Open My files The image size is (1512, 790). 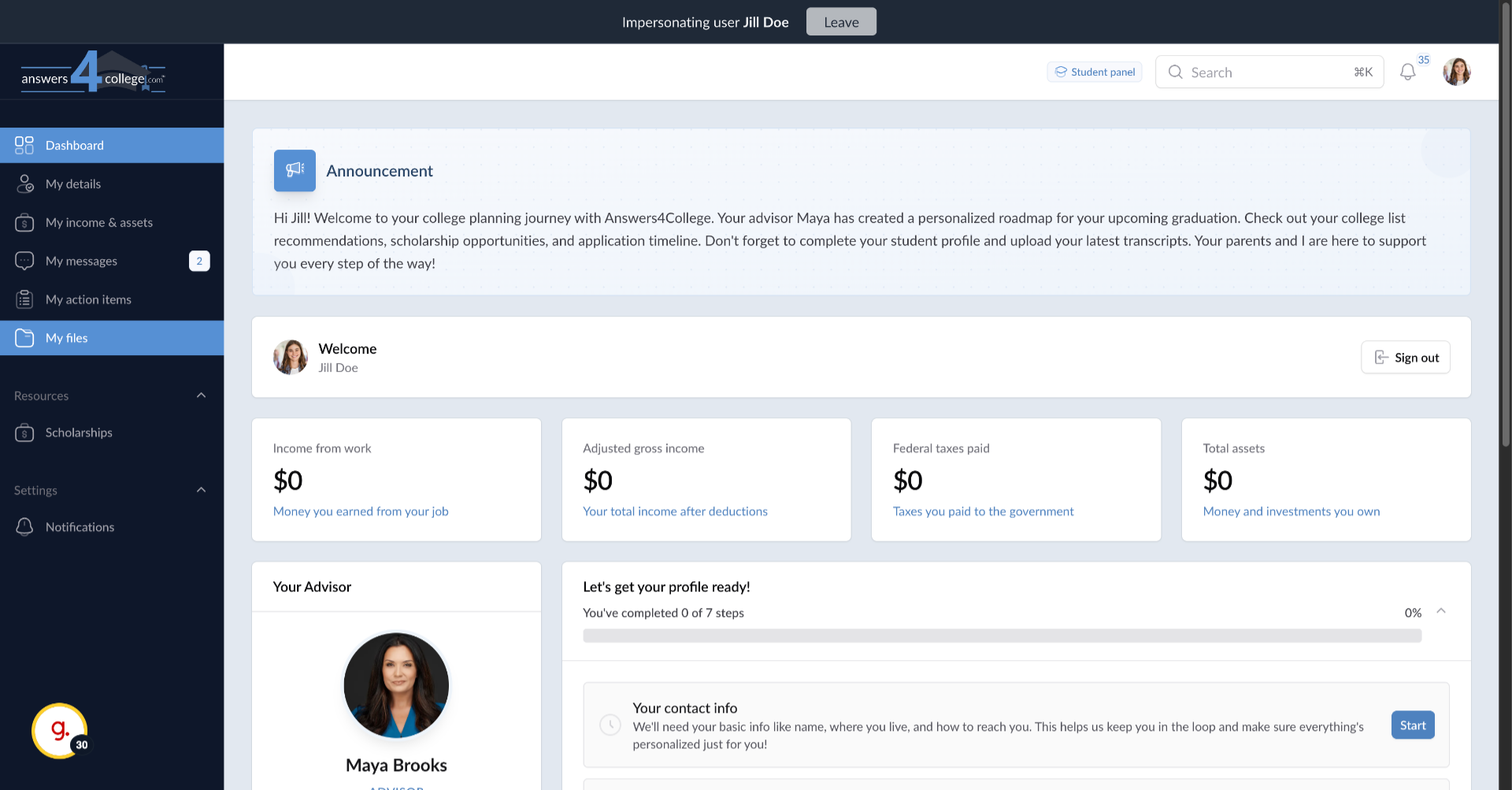tap(112, 338)
